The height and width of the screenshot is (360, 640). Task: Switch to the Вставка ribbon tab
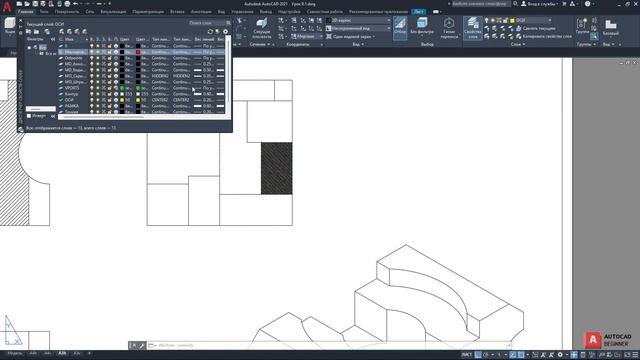pyautogui.click(x=177, y=12)
